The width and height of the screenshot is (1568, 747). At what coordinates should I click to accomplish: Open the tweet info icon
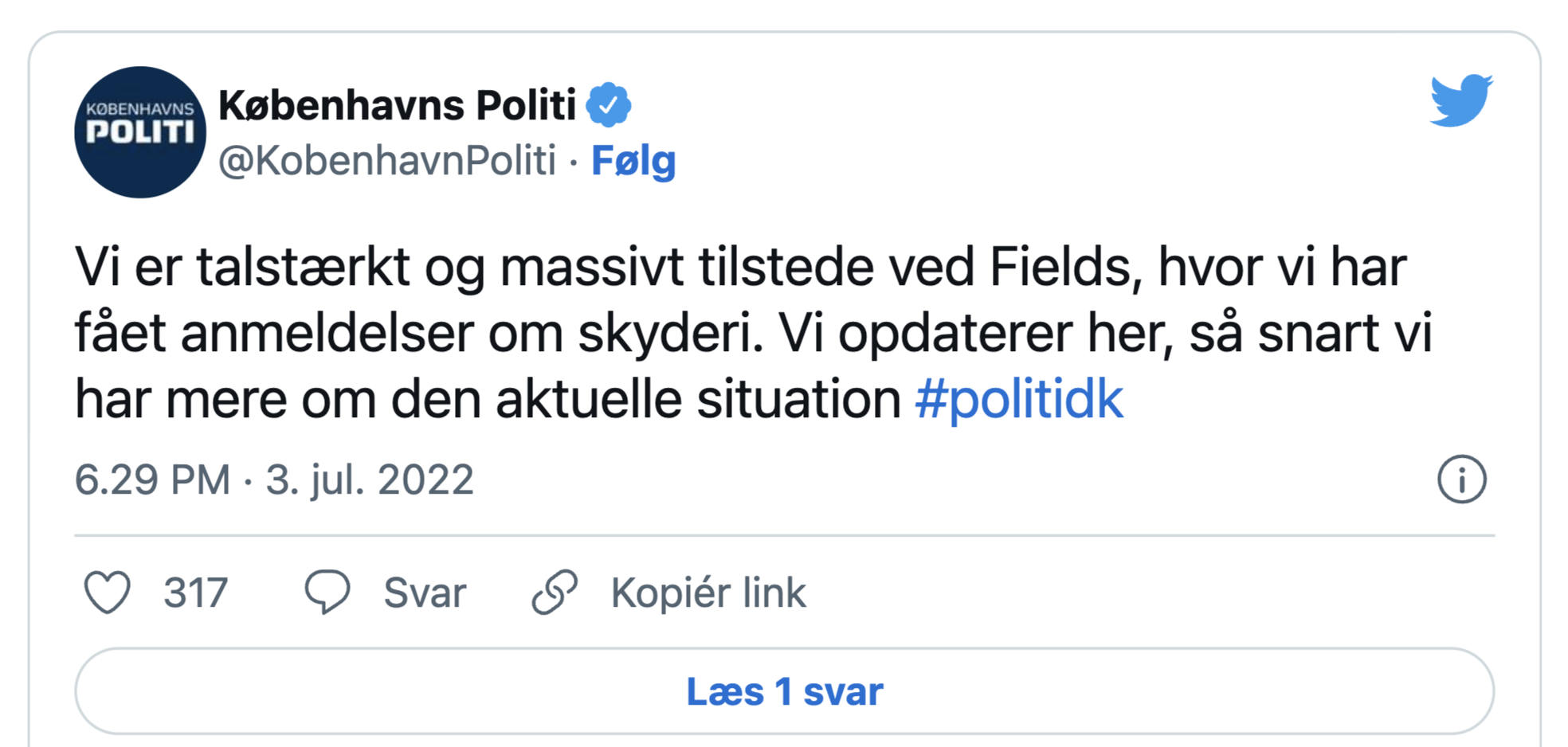pyautogui.click(x=1461, y=479)
